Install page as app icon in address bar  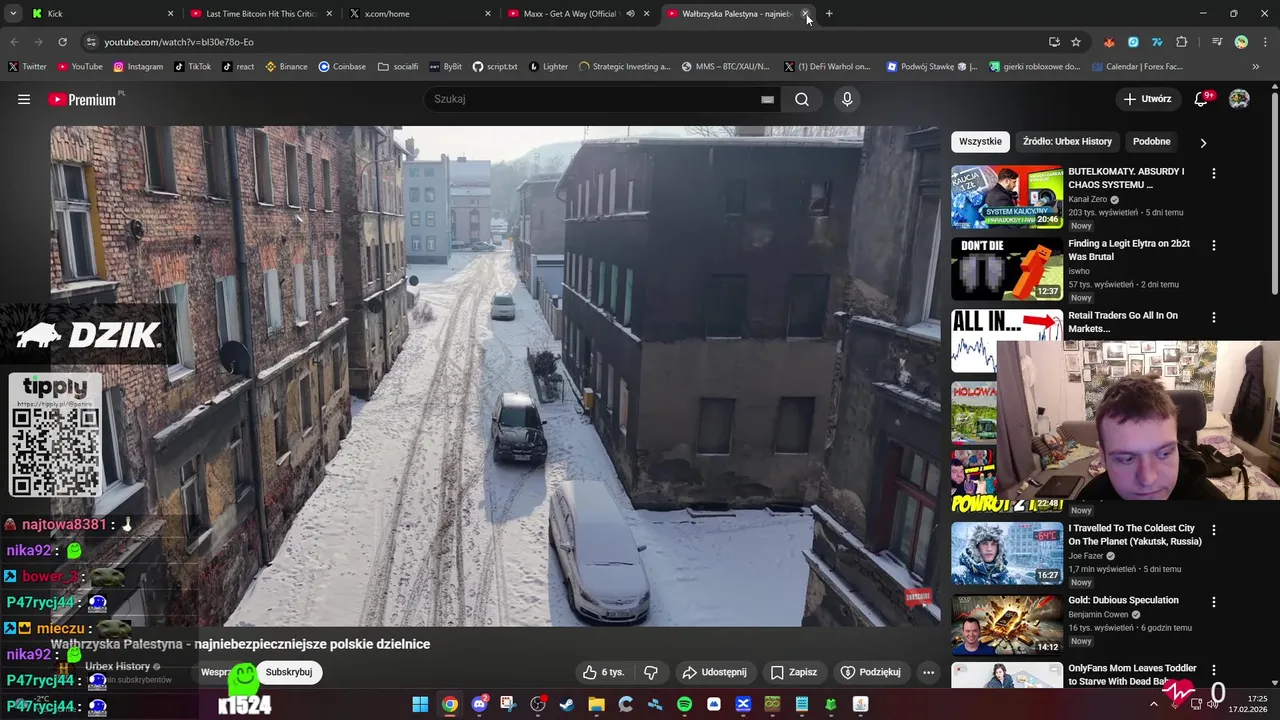pyautogui.click(x=1054, y=42)
